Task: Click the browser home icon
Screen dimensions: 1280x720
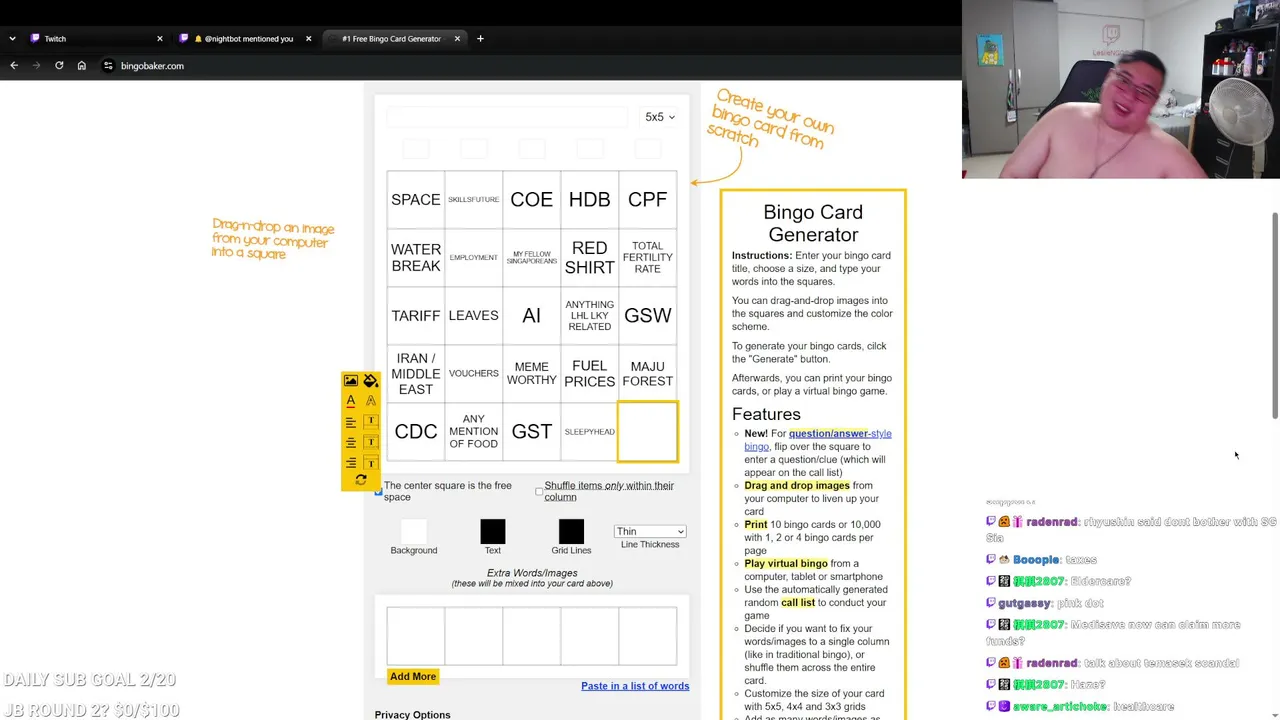Action: (82, 66)
